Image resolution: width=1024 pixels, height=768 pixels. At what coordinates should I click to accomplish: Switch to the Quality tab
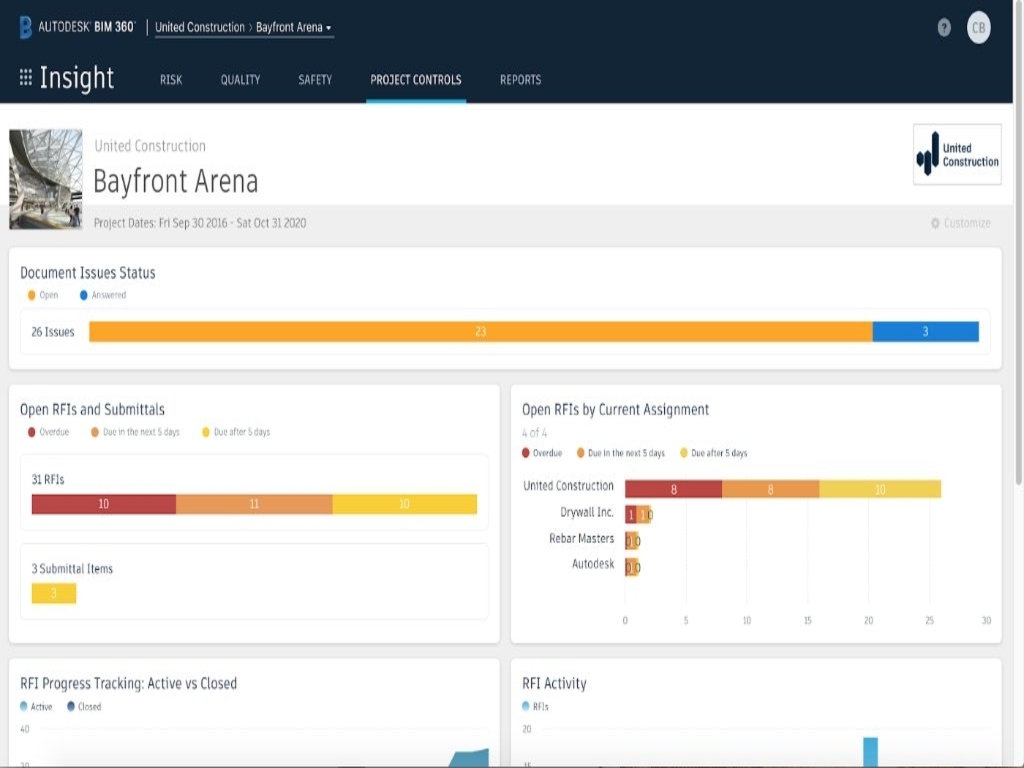coord(240,80)
